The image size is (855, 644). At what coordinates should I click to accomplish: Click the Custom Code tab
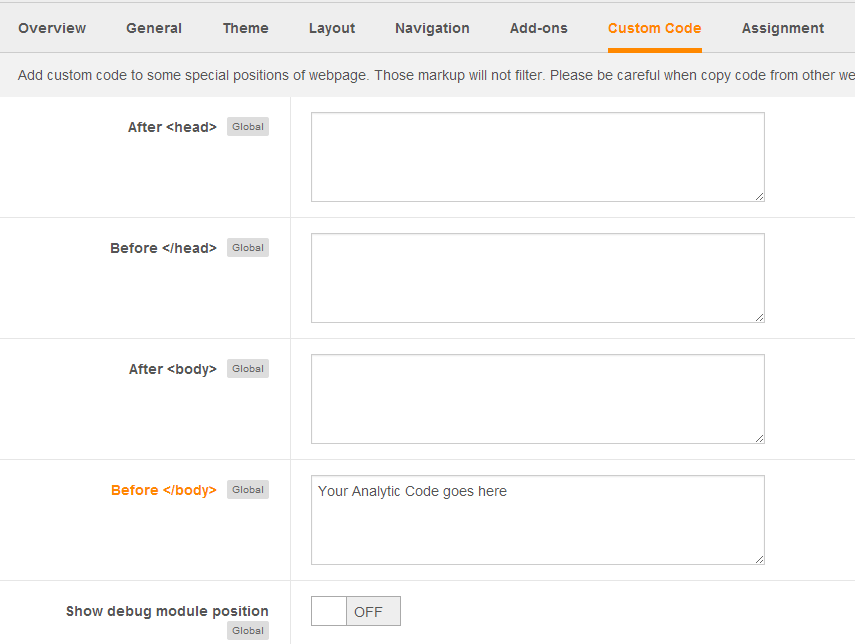point(654,28)
